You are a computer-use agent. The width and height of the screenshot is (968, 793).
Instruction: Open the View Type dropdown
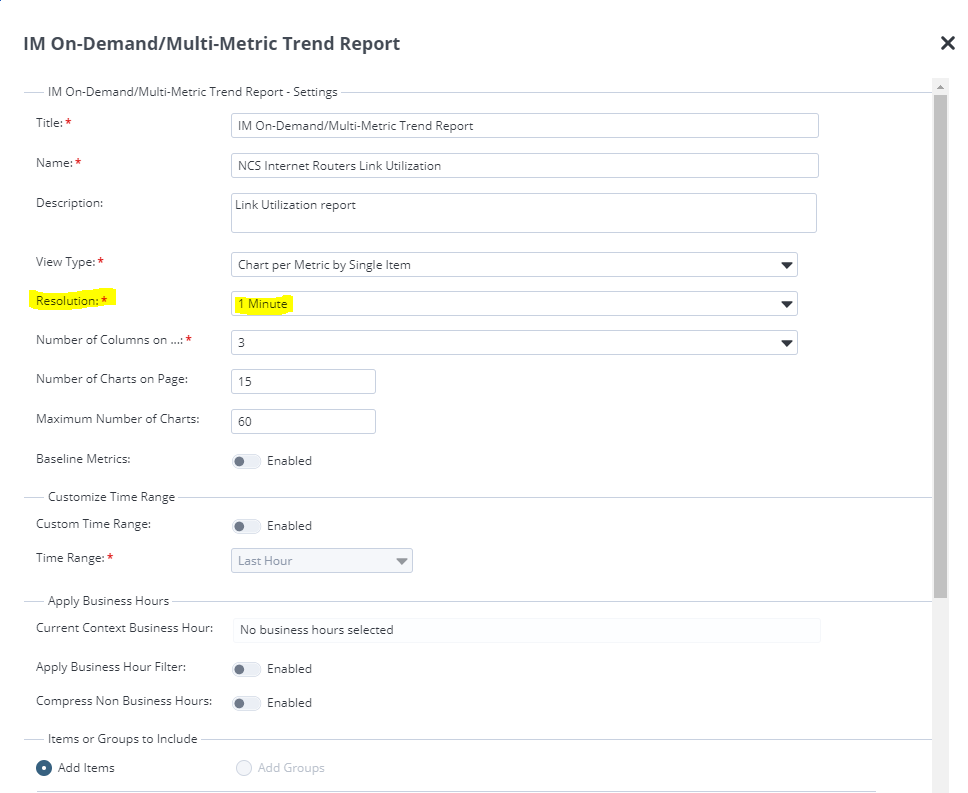(x=514, y=265)
